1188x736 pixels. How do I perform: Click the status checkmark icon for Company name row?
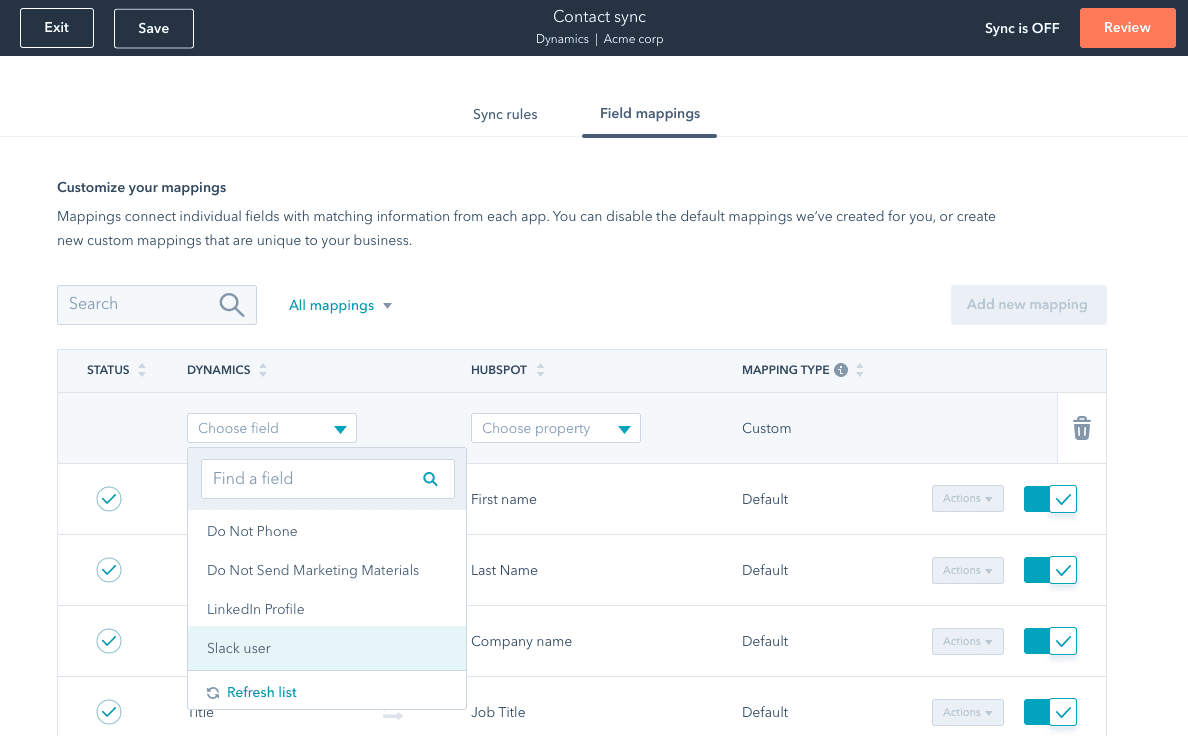click(109, 641)
